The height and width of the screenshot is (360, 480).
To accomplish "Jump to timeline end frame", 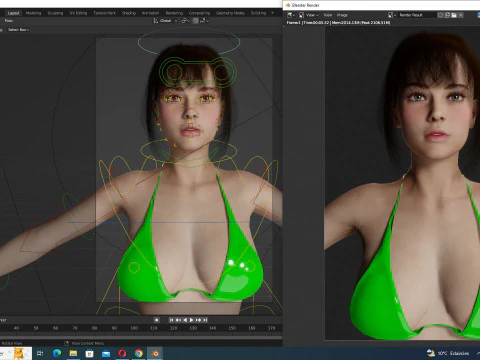I will point(205,320).
